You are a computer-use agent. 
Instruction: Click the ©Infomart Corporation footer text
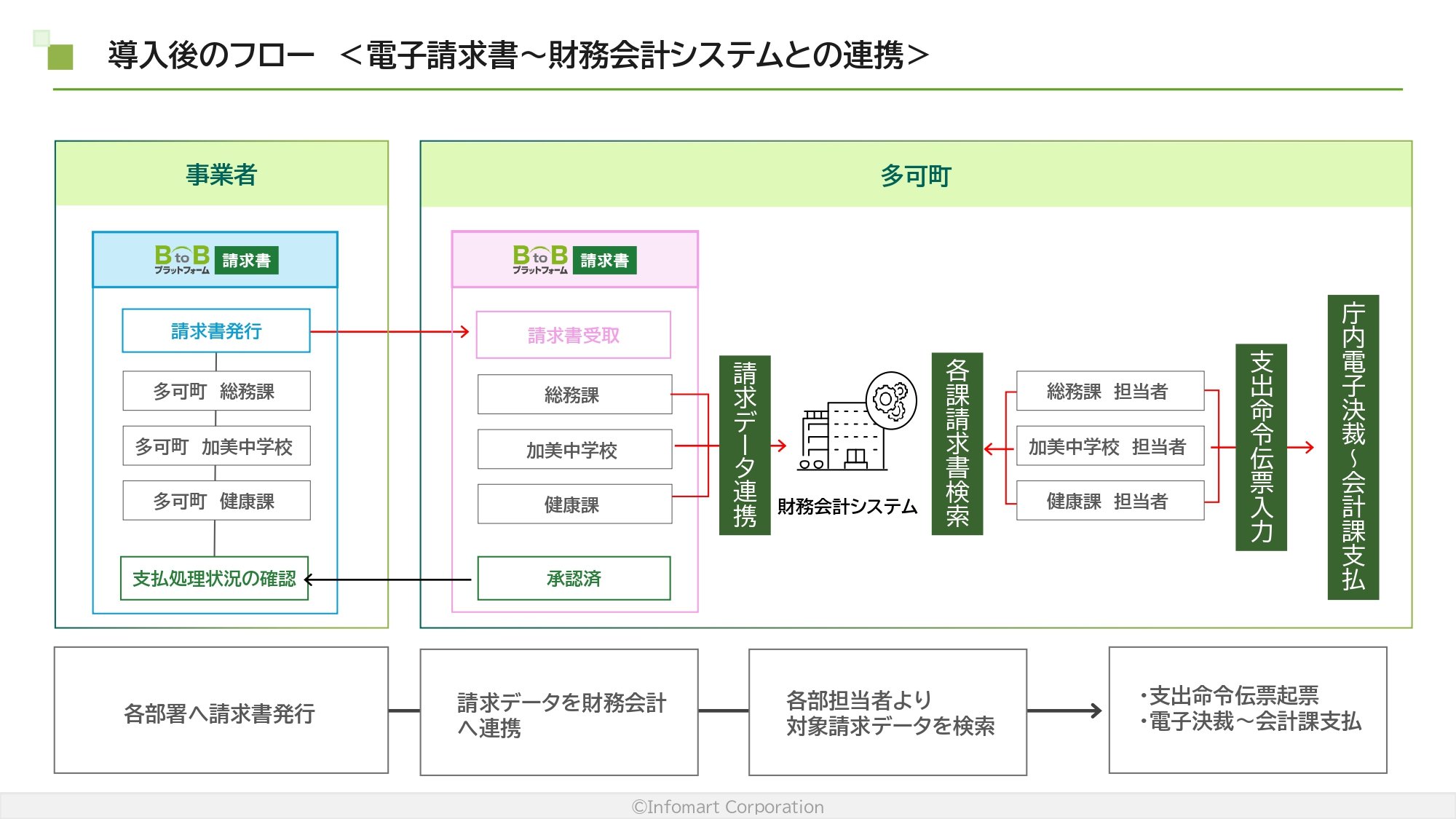[728, 807]
